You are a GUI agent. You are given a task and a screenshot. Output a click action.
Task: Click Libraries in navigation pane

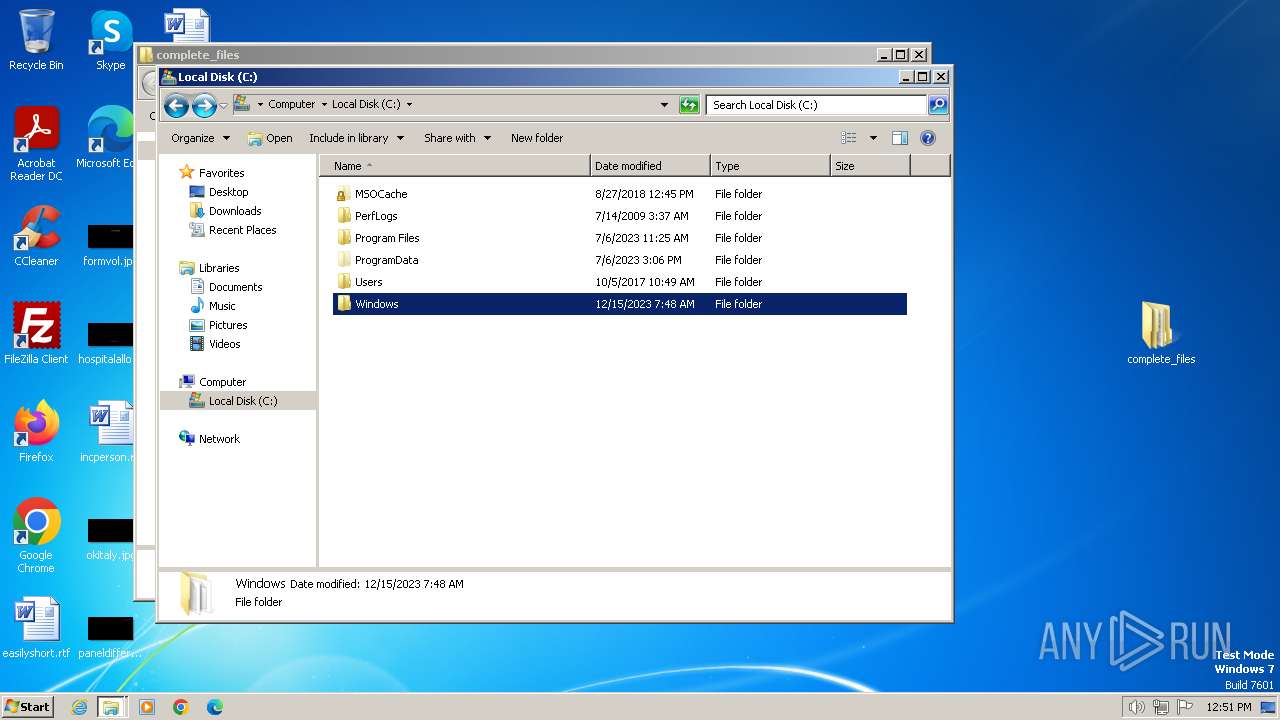click(219, 268)
